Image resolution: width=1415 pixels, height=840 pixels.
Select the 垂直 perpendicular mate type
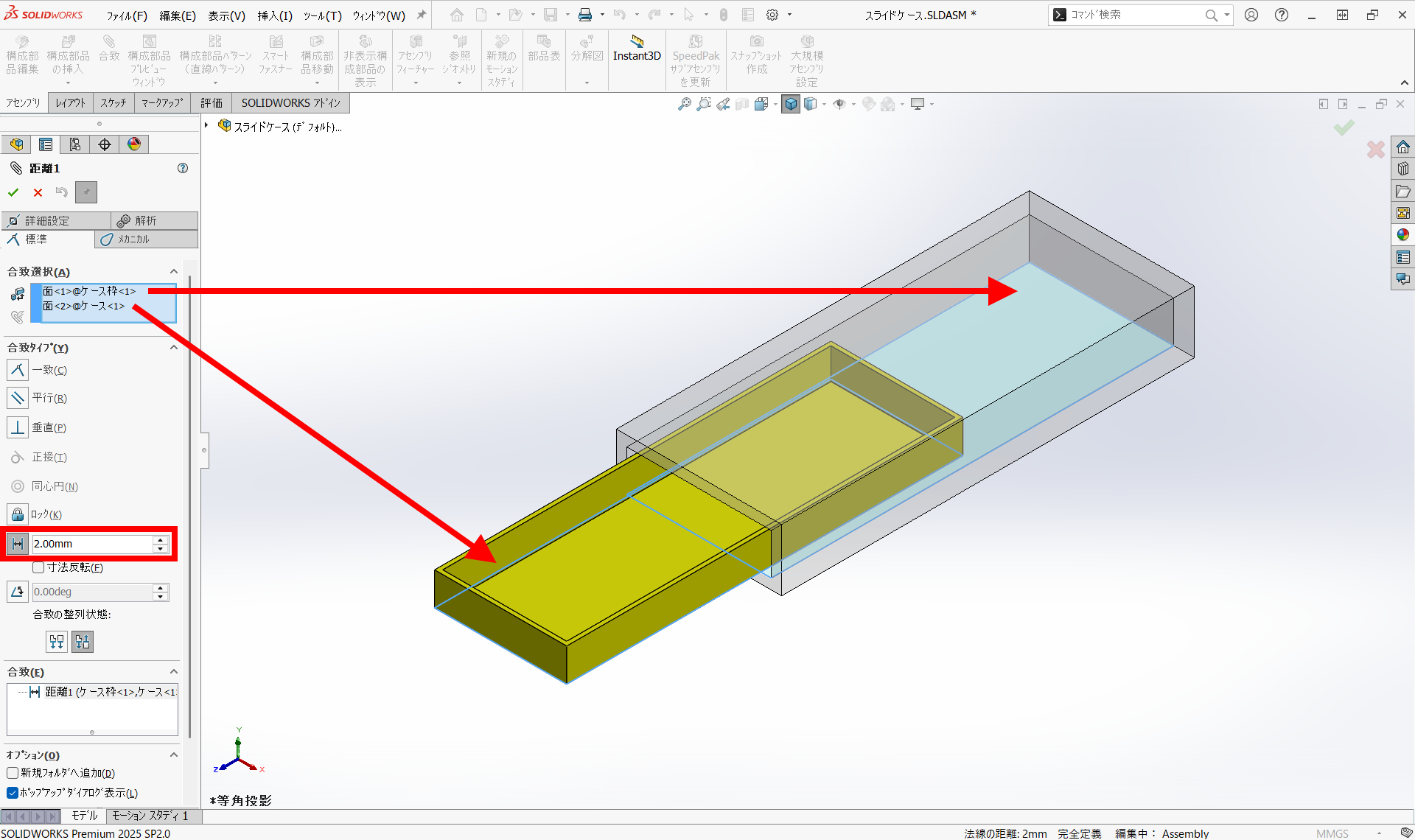(18, 427)
